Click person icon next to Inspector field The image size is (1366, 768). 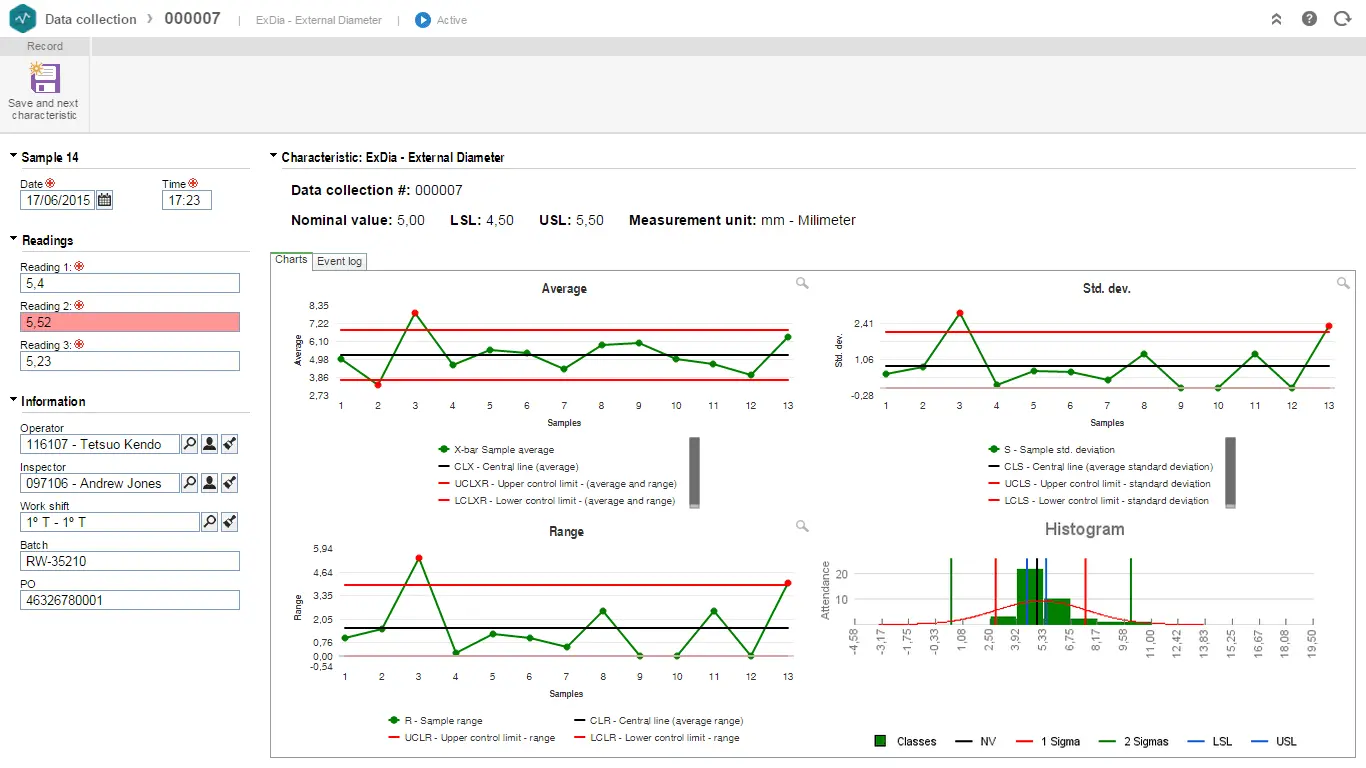point(209,483)
